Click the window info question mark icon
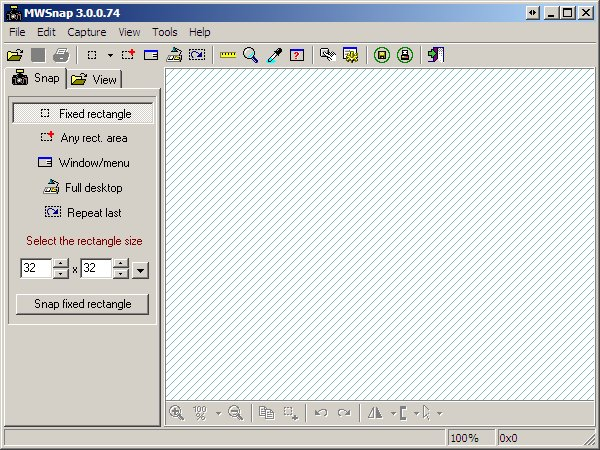Image resolution: width=600 pixels, height=450 pixels. point(296,55)
